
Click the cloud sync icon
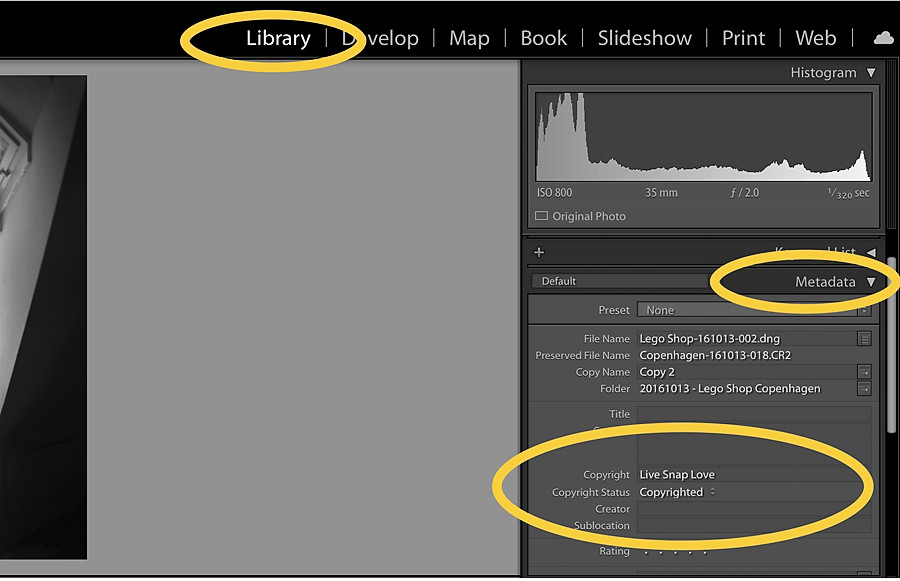click(883, 38)
